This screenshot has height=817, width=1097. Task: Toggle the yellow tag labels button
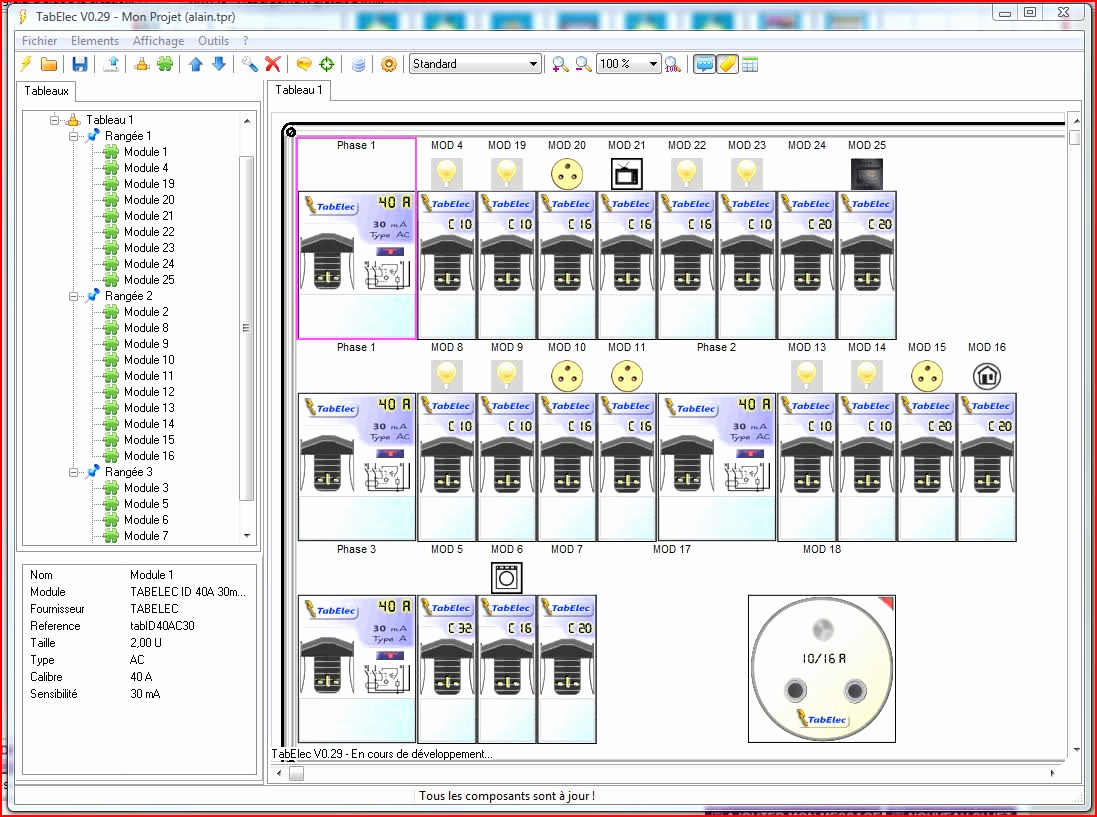click(x=728, y=64)
